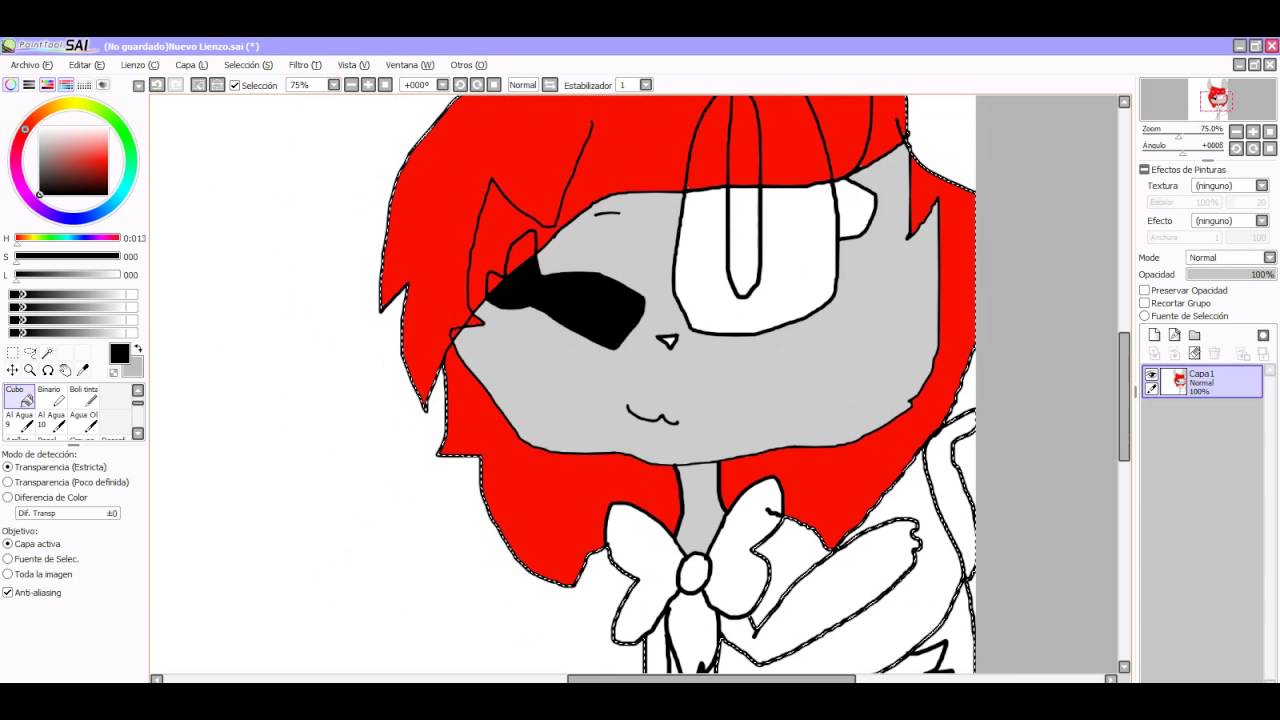Disable the Anti-aliasing checkbox

pyautogui.click(x=8, y=592)
